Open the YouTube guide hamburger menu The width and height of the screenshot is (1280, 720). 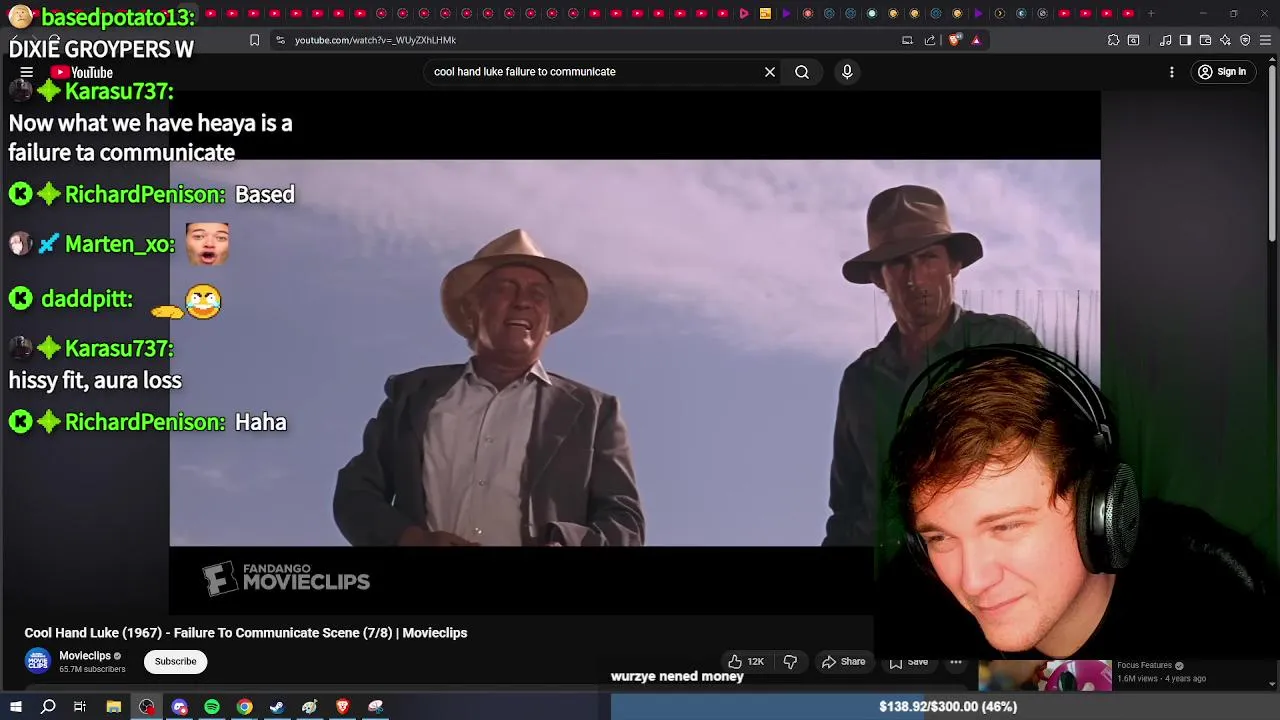[x=27, y=72]
